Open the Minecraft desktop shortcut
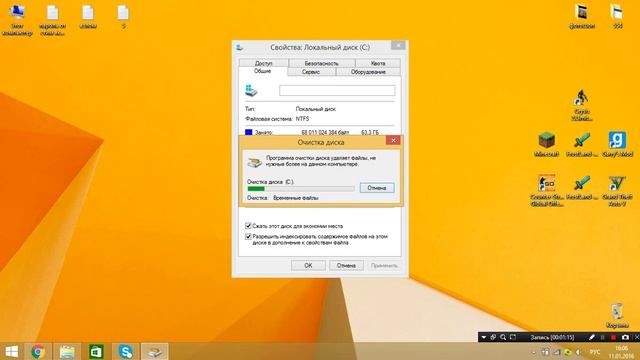640x360 pixels. pyautogui.click(x=547, y=144)
